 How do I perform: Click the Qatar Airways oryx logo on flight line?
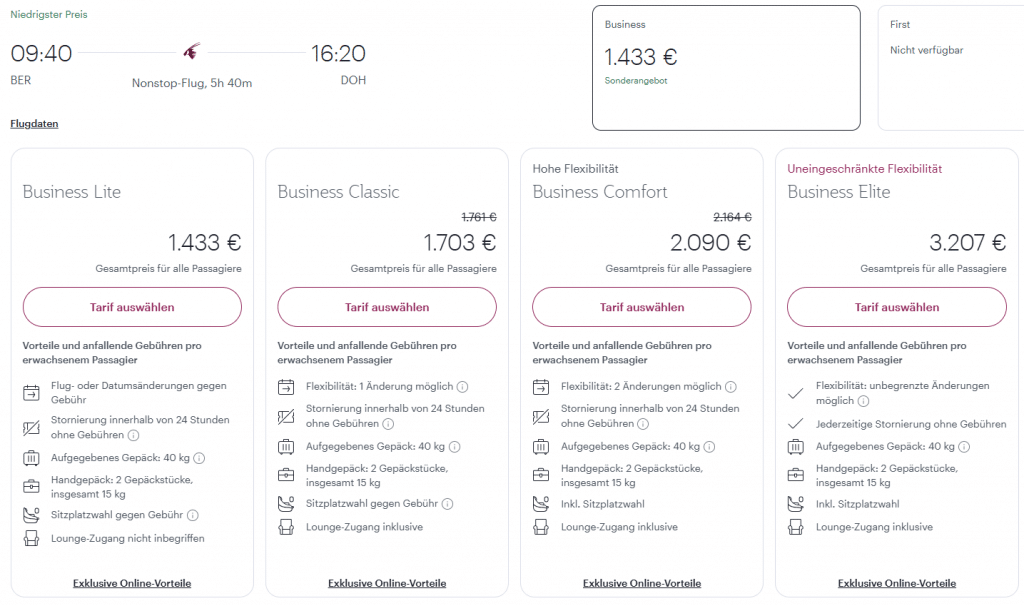click(x=192, y=51)
